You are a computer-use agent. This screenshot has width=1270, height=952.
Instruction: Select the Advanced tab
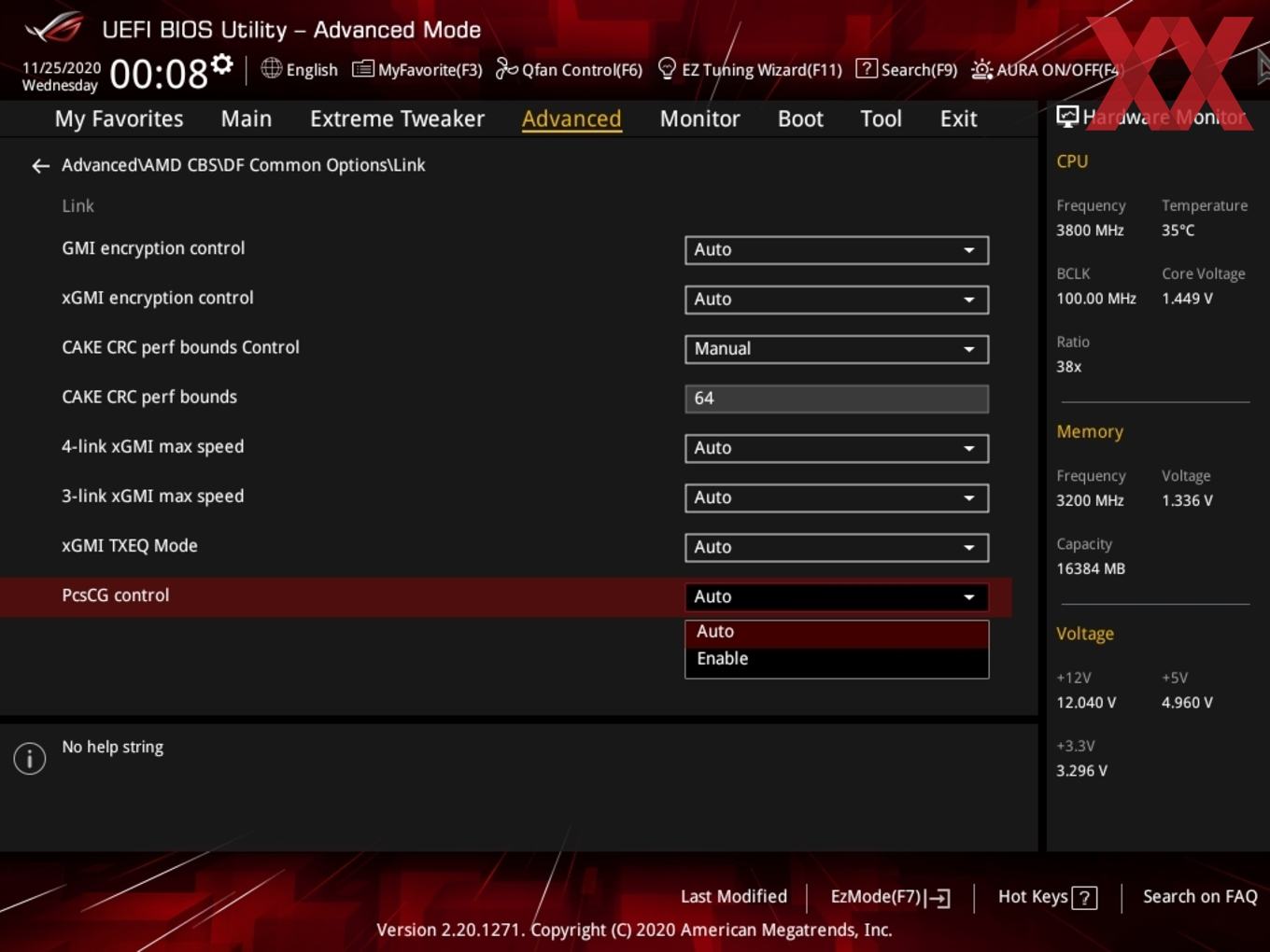tap(571, 119)
